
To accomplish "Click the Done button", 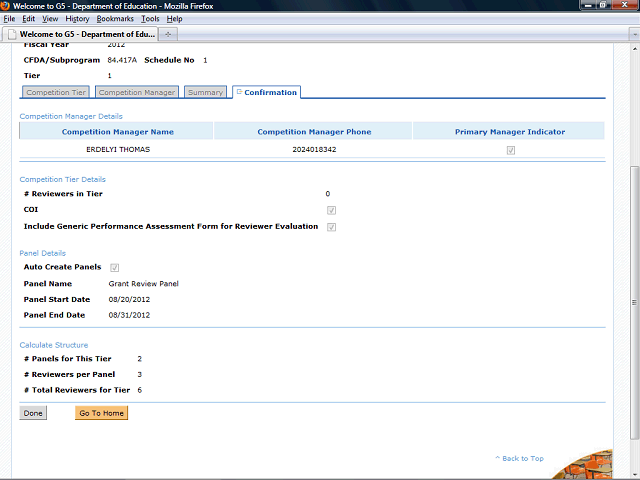I will coord(33,413).
